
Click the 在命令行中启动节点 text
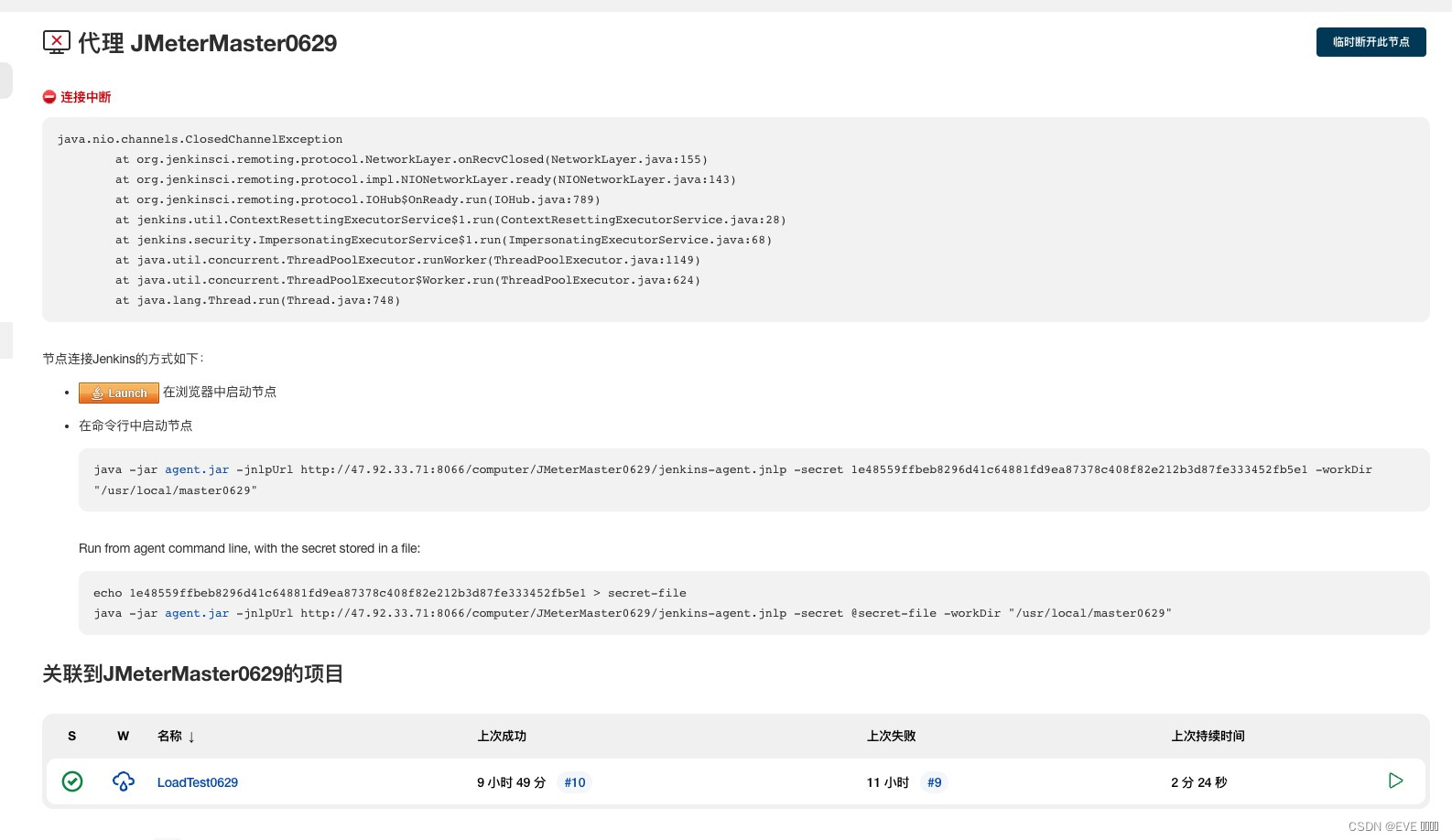[135, 425]
